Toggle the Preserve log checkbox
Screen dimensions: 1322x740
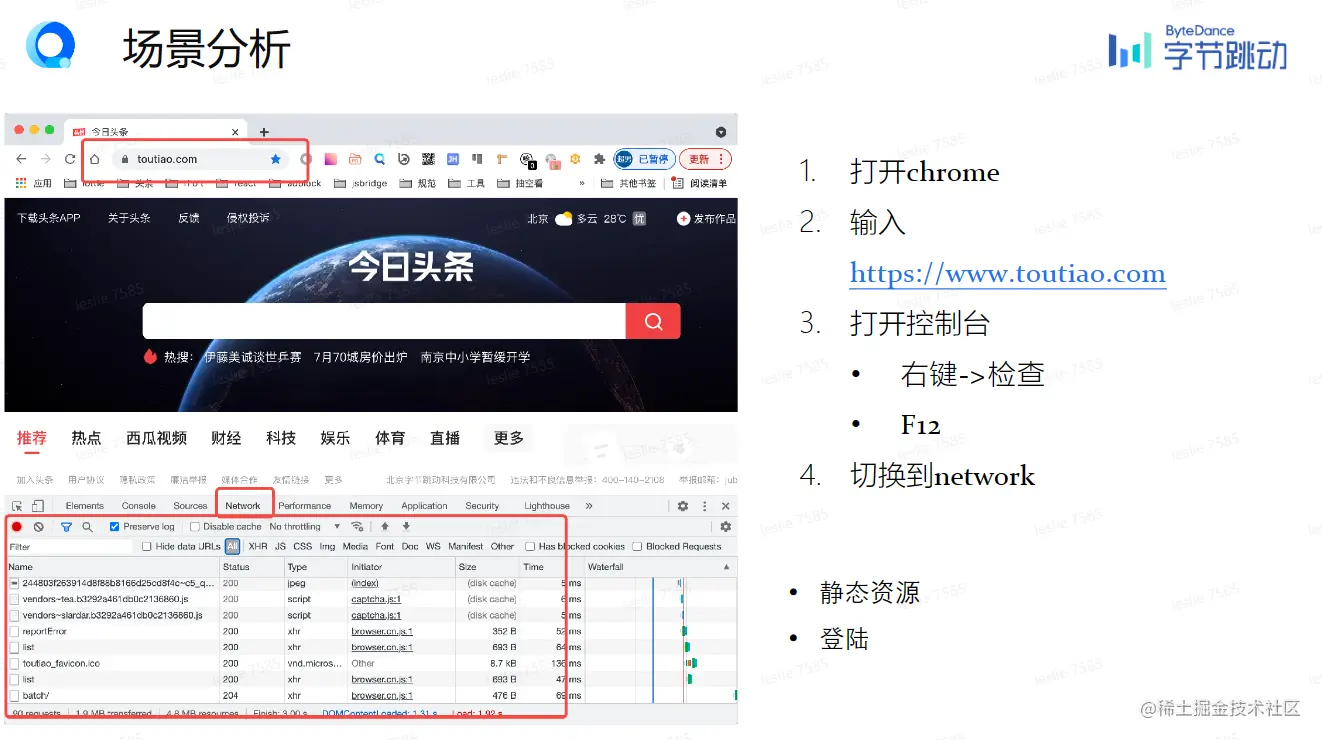pos(115,527)
